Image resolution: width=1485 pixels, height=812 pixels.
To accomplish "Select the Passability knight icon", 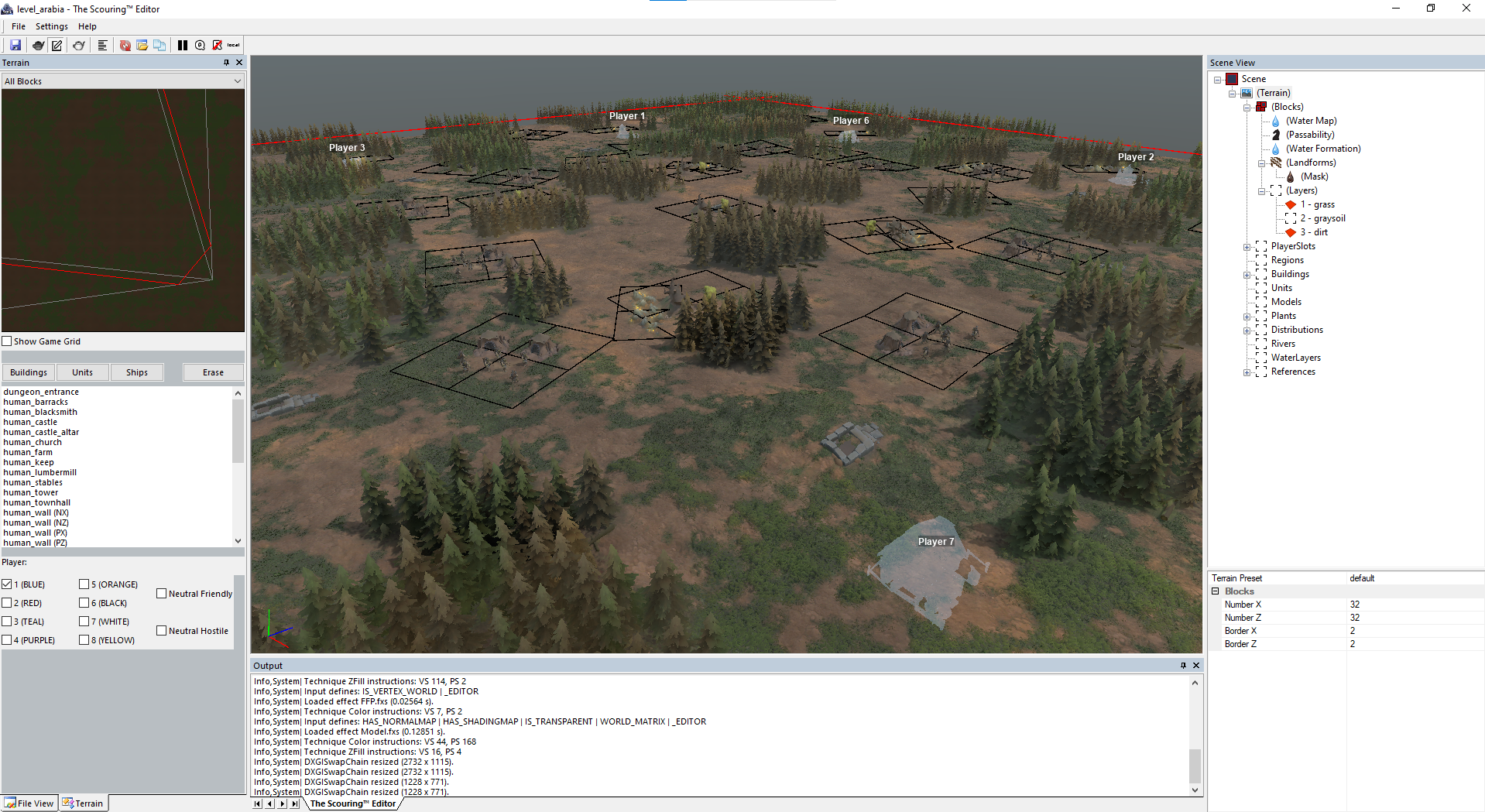I will (x=1275, y=135).
